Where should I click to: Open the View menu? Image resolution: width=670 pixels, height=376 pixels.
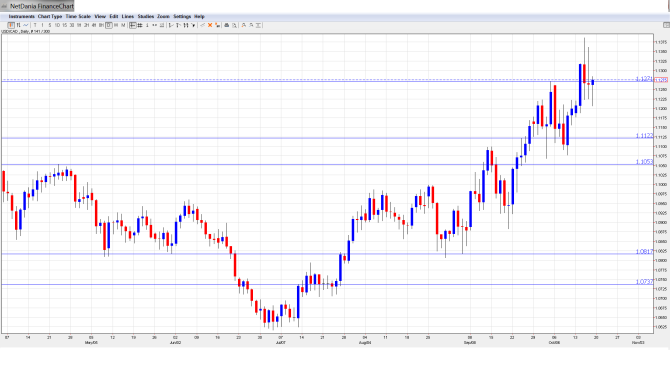pos(100,17)
